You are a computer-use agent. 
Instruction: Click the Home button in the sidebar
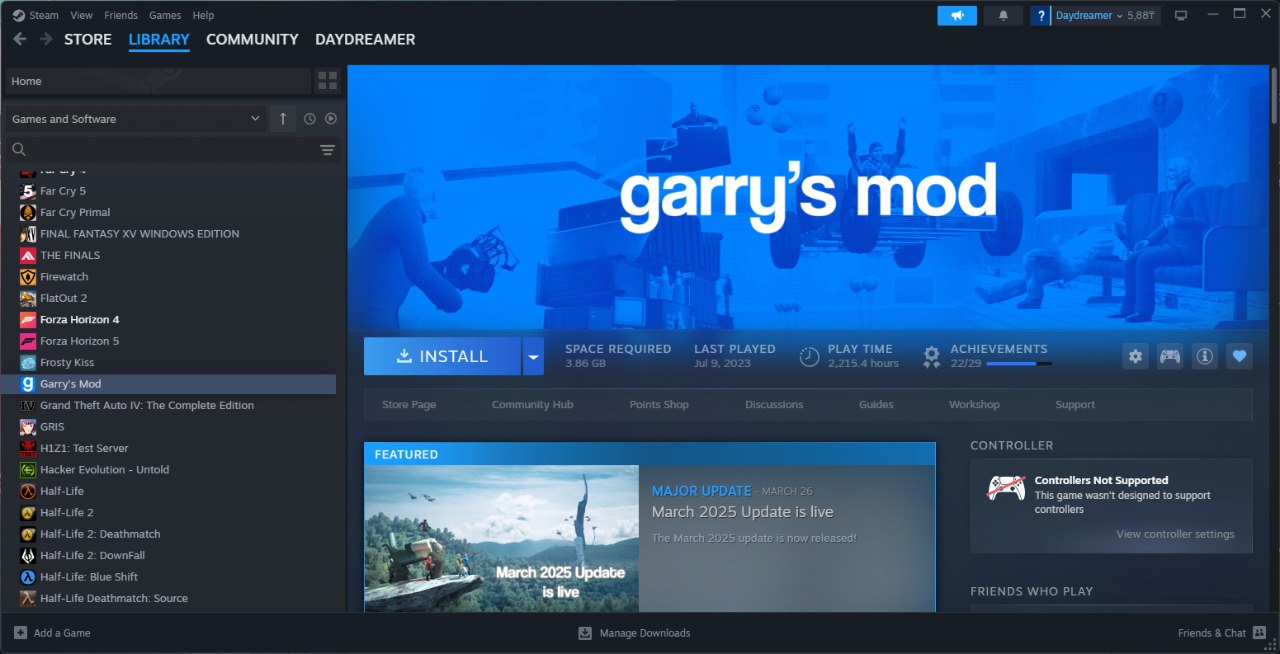pos(158,81)
